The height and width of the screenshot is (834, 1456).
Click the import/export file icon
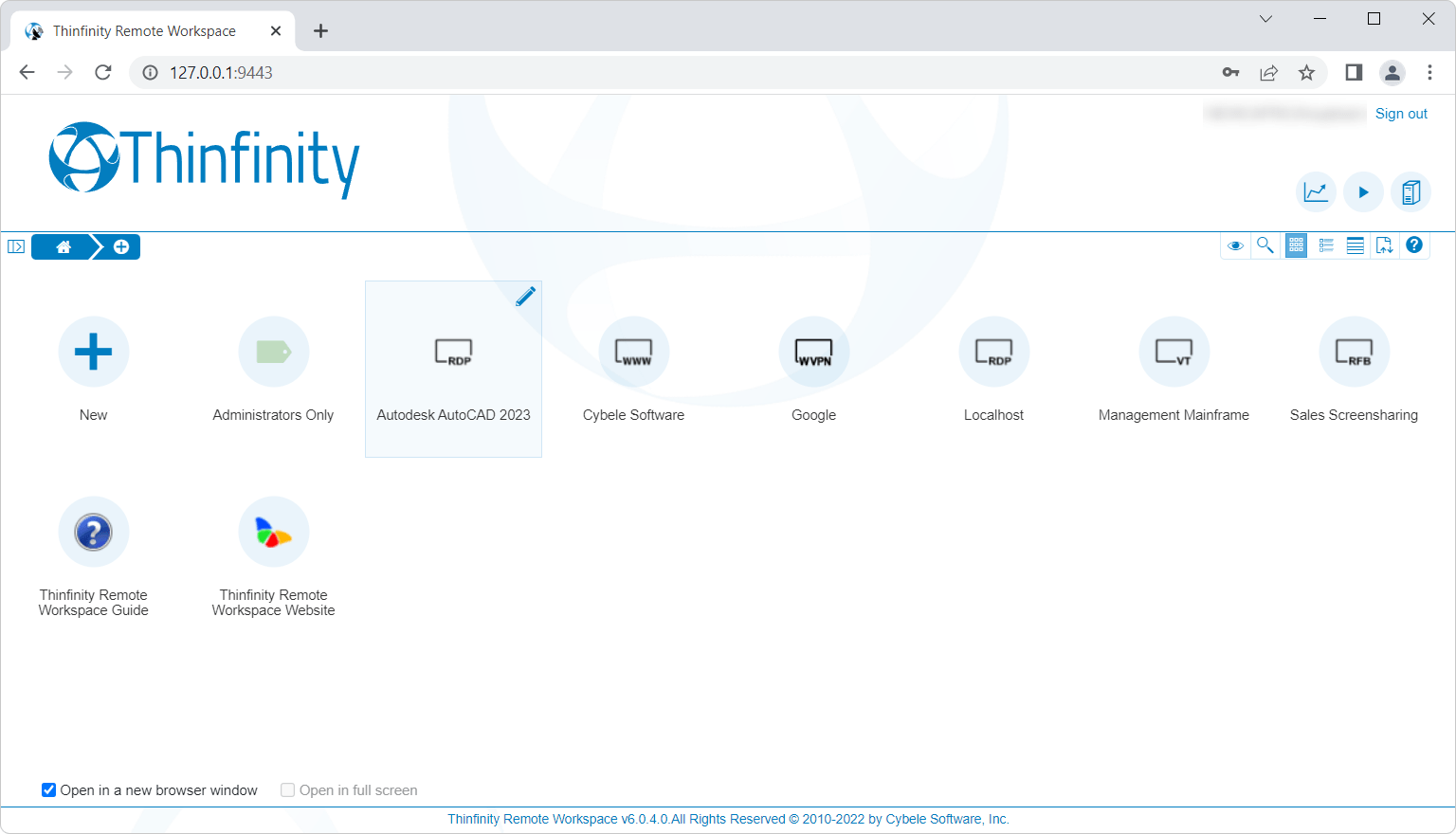click(x=1385, y=245)
